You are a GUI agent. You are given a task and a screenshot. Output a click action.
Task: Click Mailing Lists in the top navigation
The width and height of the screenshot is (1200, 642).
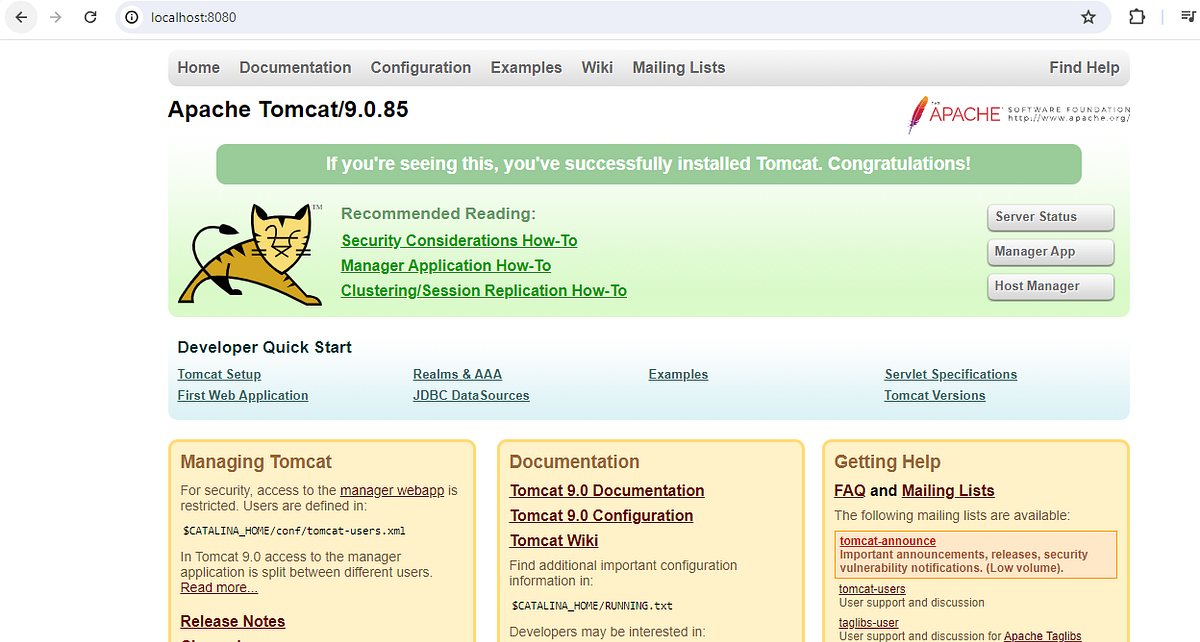click(x=678, y=67)
